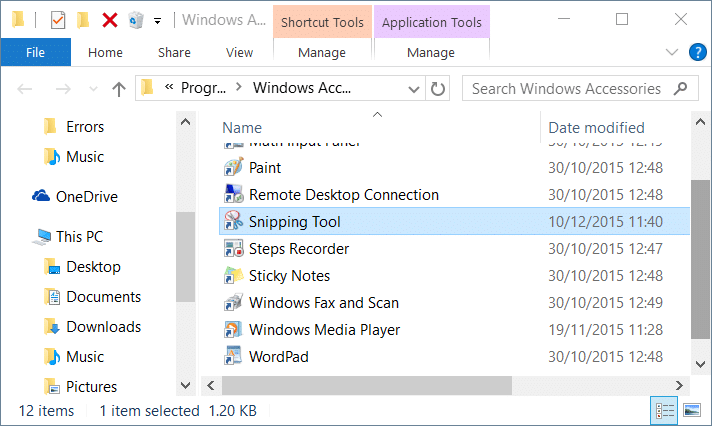Expand the ribbon with the chevron
The height and width of the screenshot is (426, 712).
[x=672, y=52]
